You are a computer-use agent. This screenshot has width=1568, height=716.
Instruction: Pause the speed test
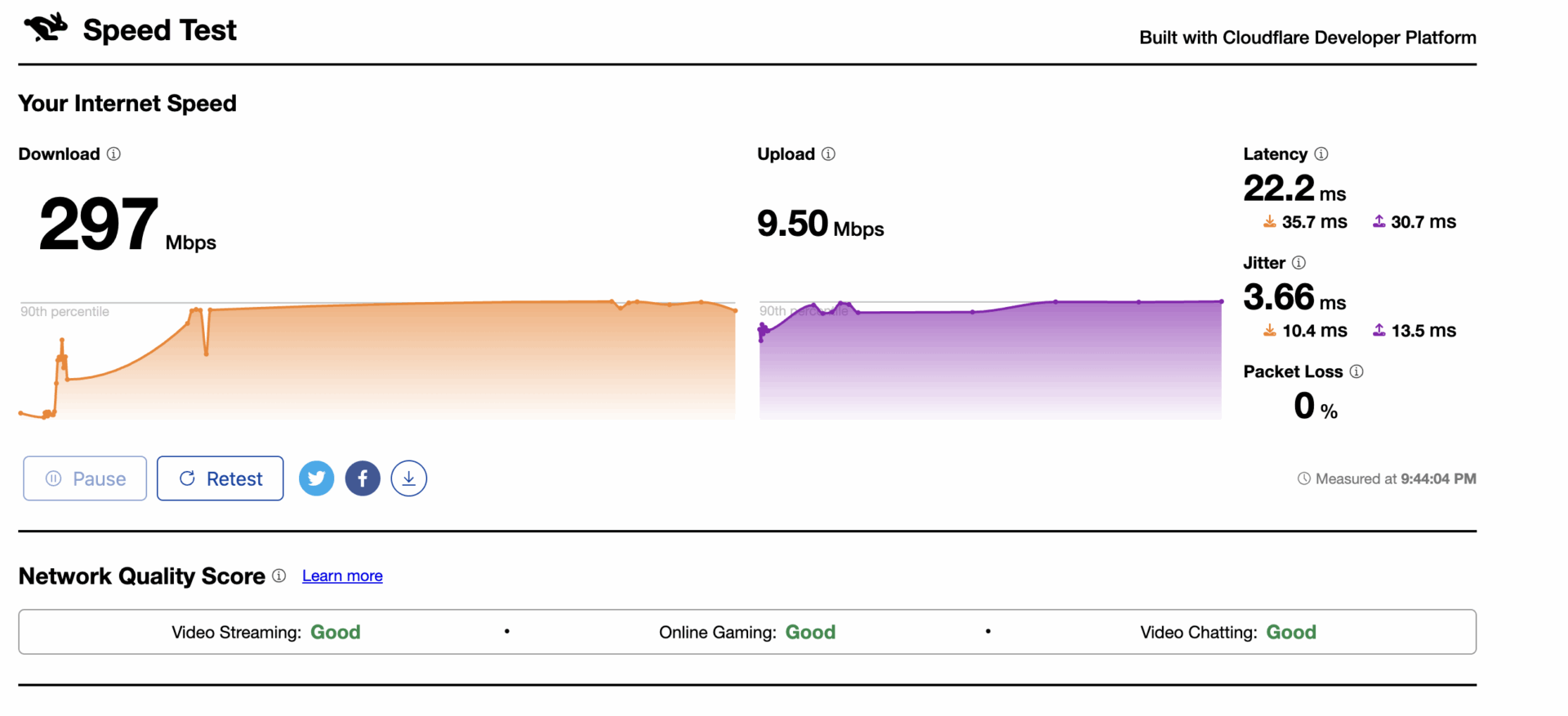pyautogui.click(x=85, y=478)
